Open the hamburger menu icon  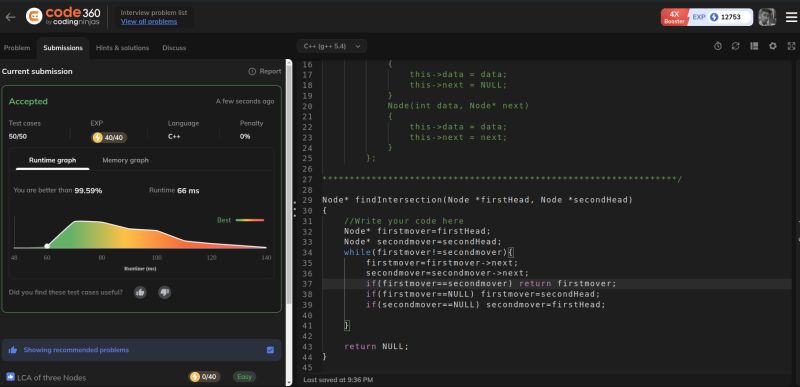791,17
